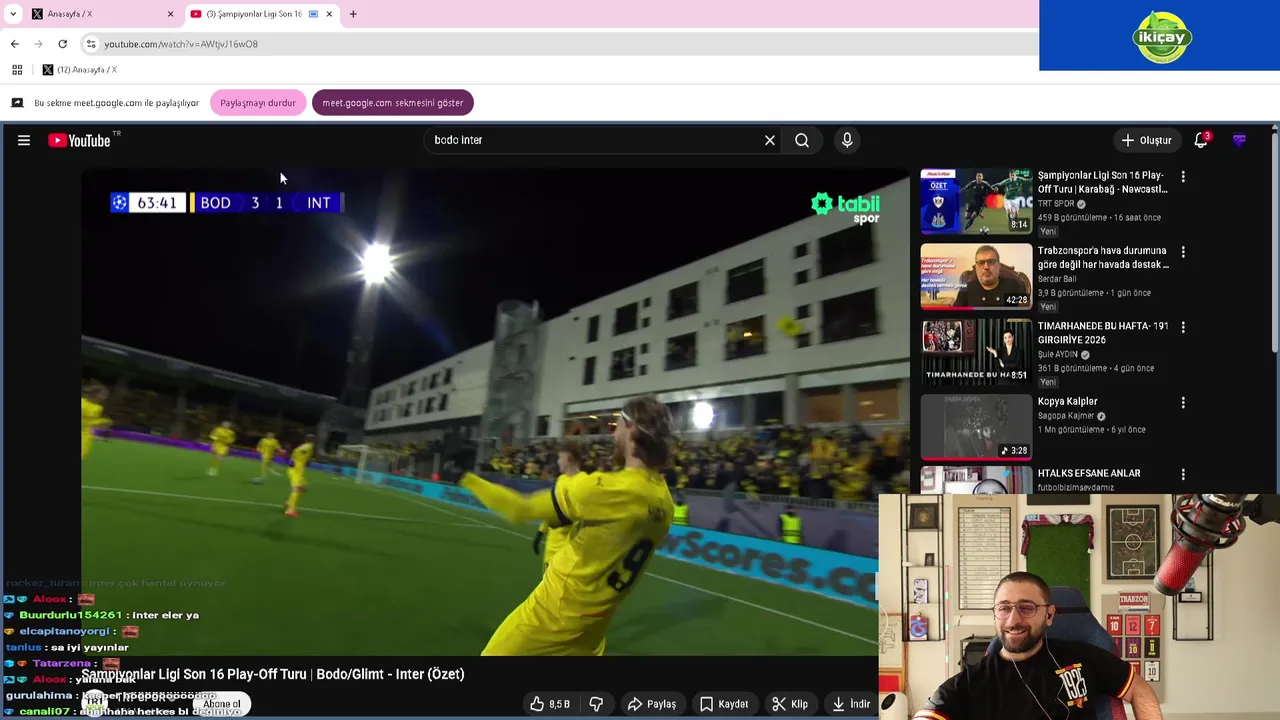This screenshot has height=720, width=1280.
Task: Open options for TIMARHANEDE BU HAFTA video
Action: [1183, 327]
